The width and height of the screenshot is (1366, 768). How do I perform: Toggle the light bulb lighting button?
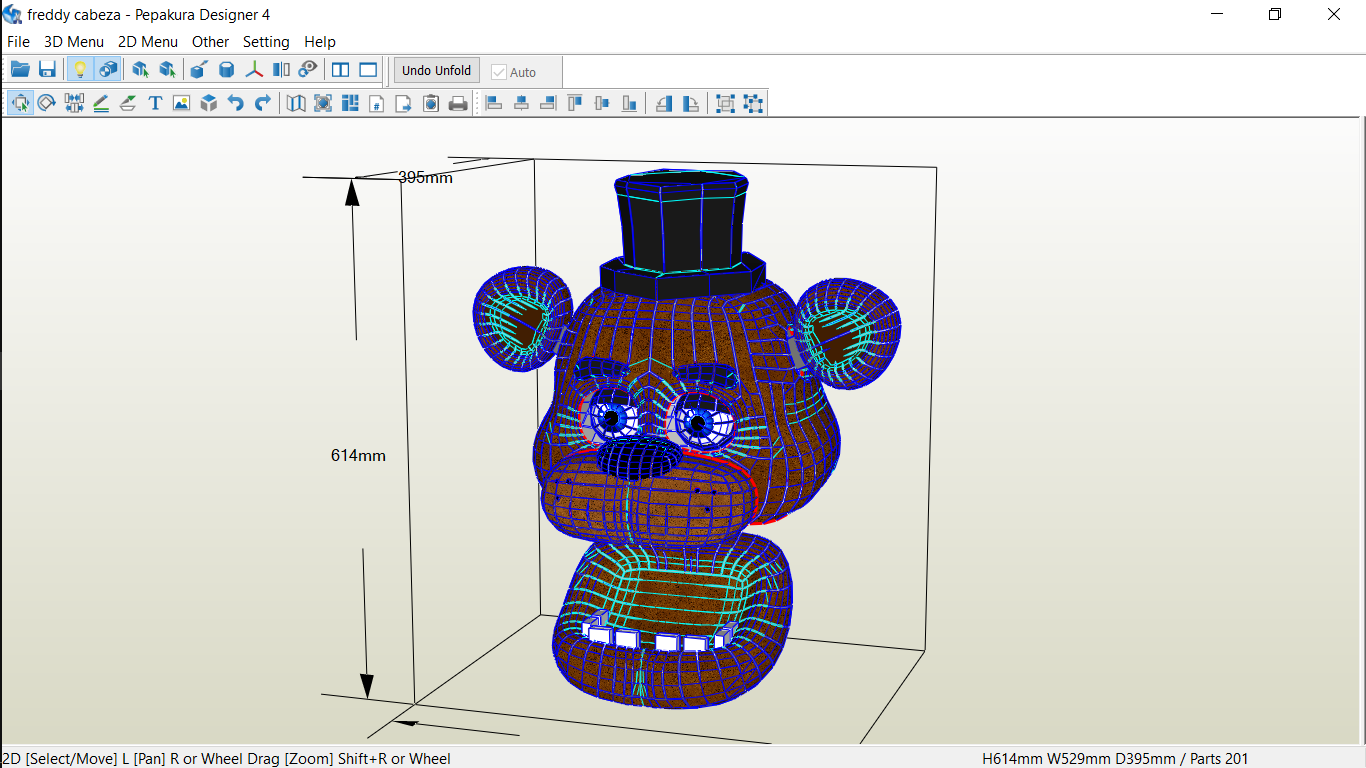pyautogui.click(x=80, y=70)
